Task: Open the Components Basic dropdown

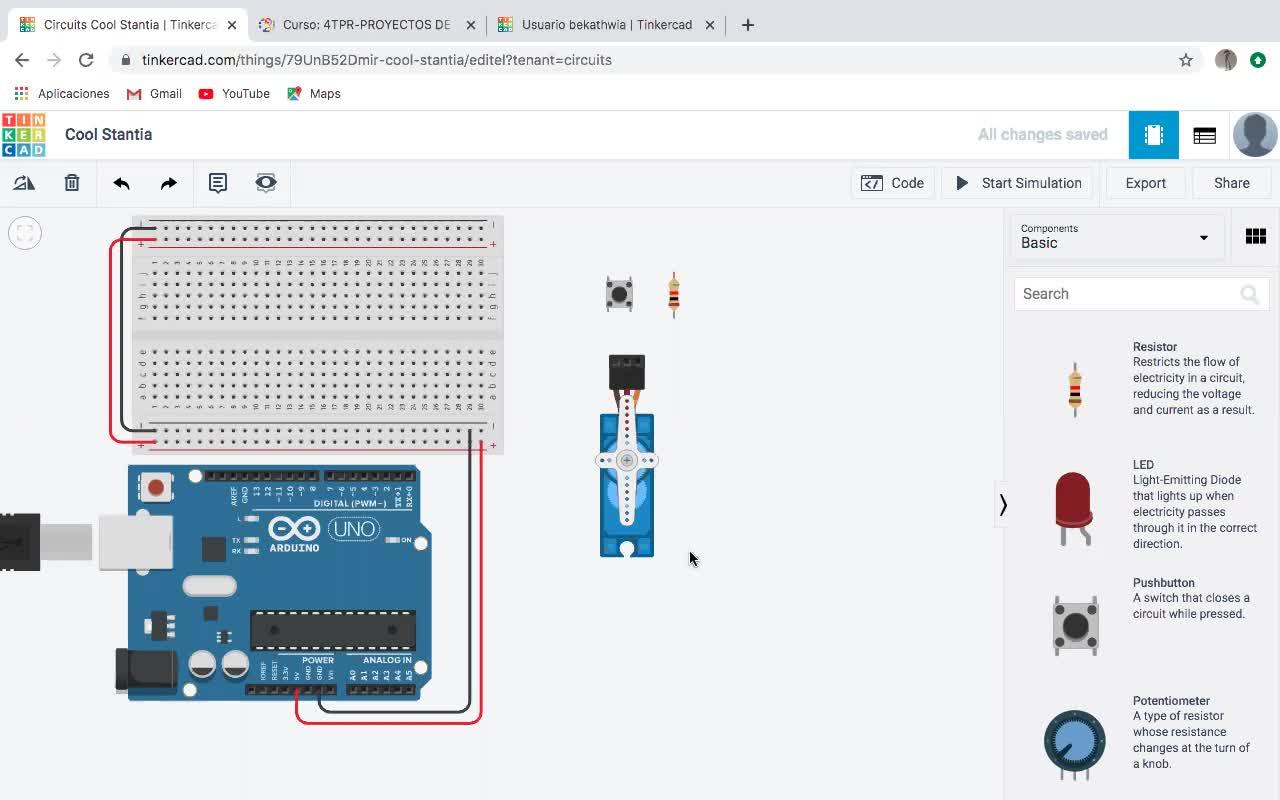Action: click(1116, 237)
